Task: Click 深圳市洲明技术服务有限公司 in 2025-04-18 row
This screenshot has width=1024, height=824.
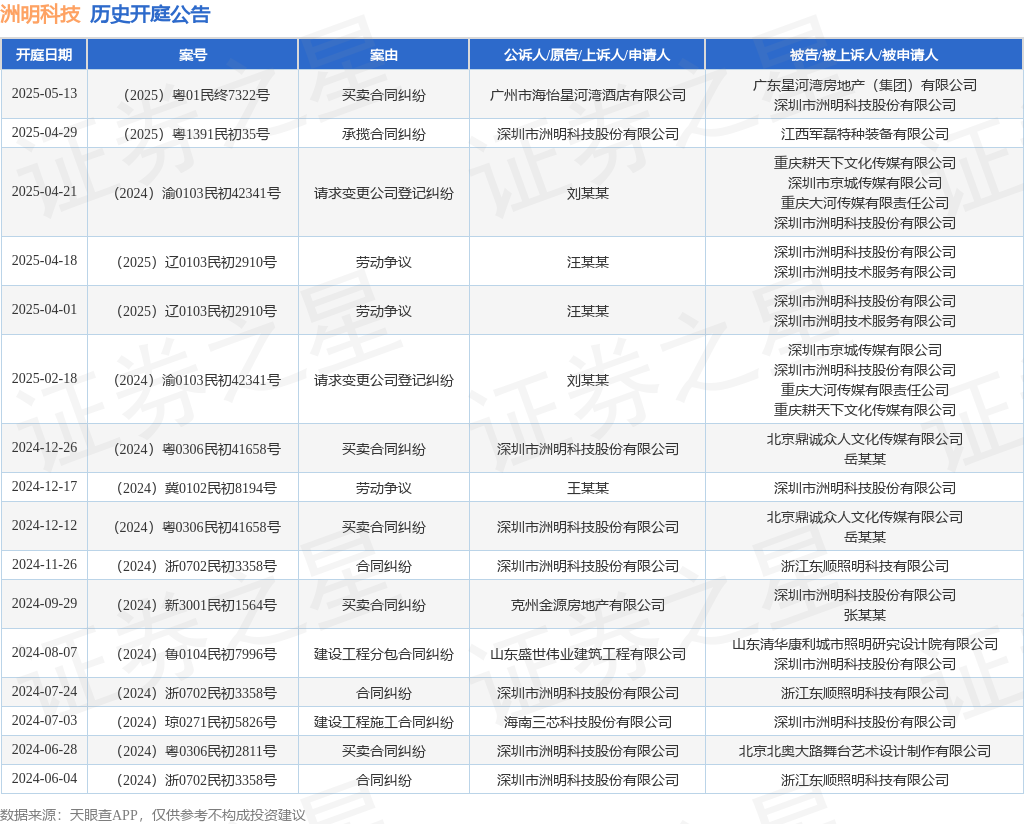Action: pos(865,272)
